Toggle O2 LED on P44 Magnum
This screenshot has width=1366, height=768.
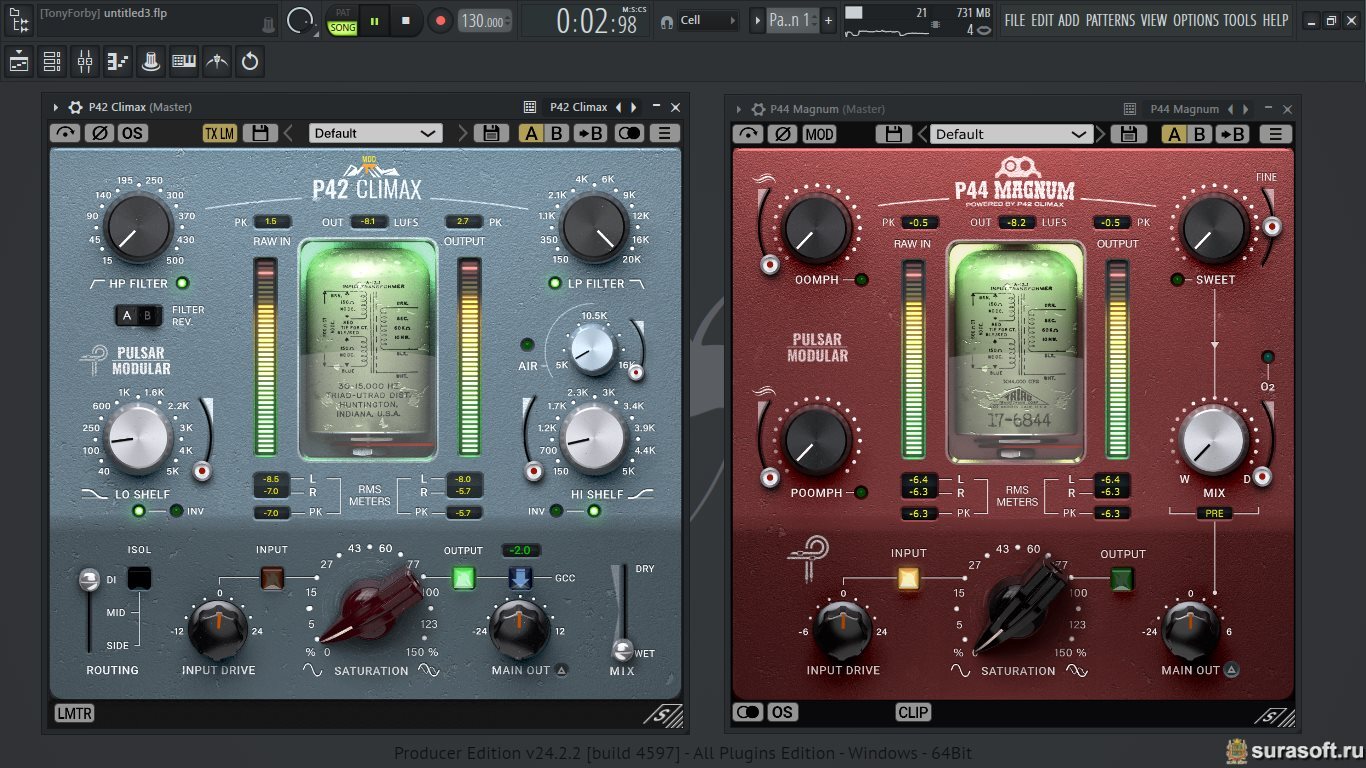[x=1268, y=357]
